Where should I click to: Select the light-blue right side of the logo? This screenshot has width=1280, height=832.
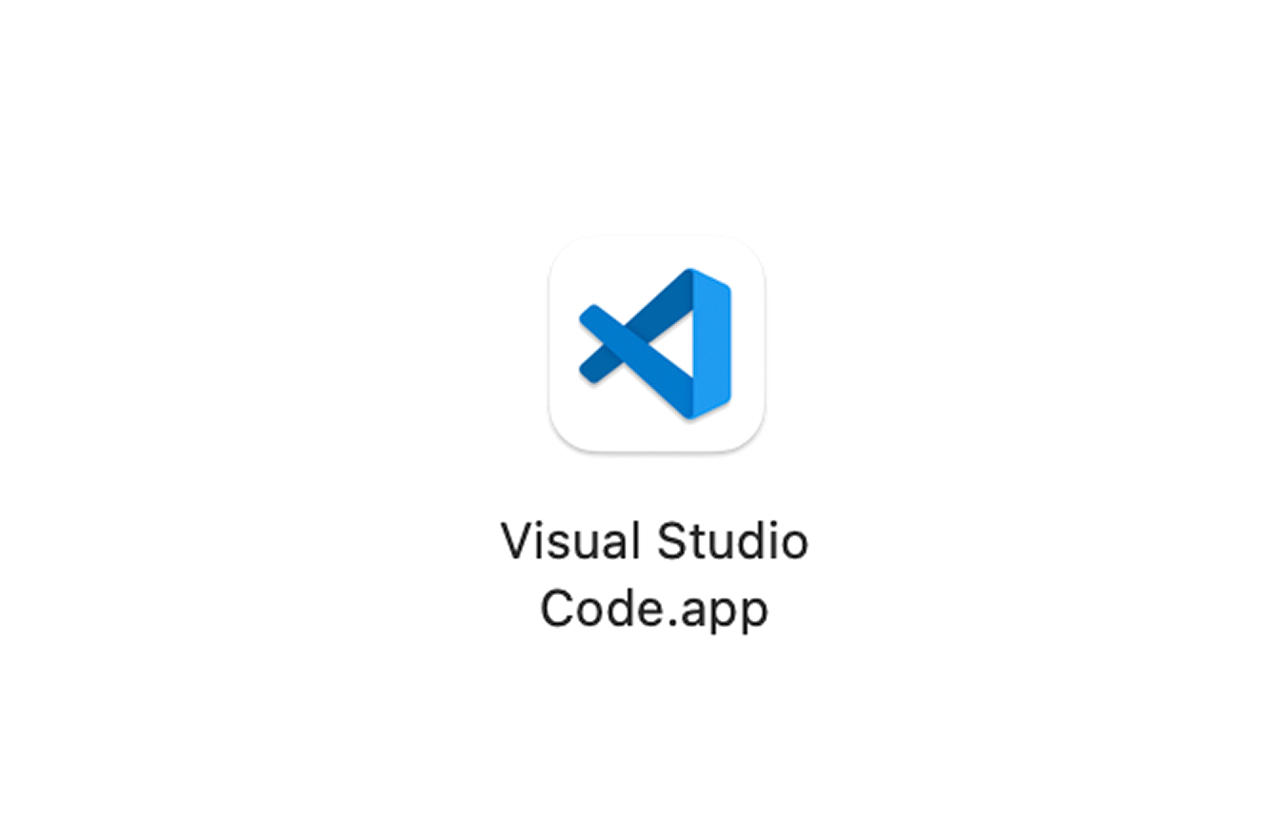(x=712, y=343)
